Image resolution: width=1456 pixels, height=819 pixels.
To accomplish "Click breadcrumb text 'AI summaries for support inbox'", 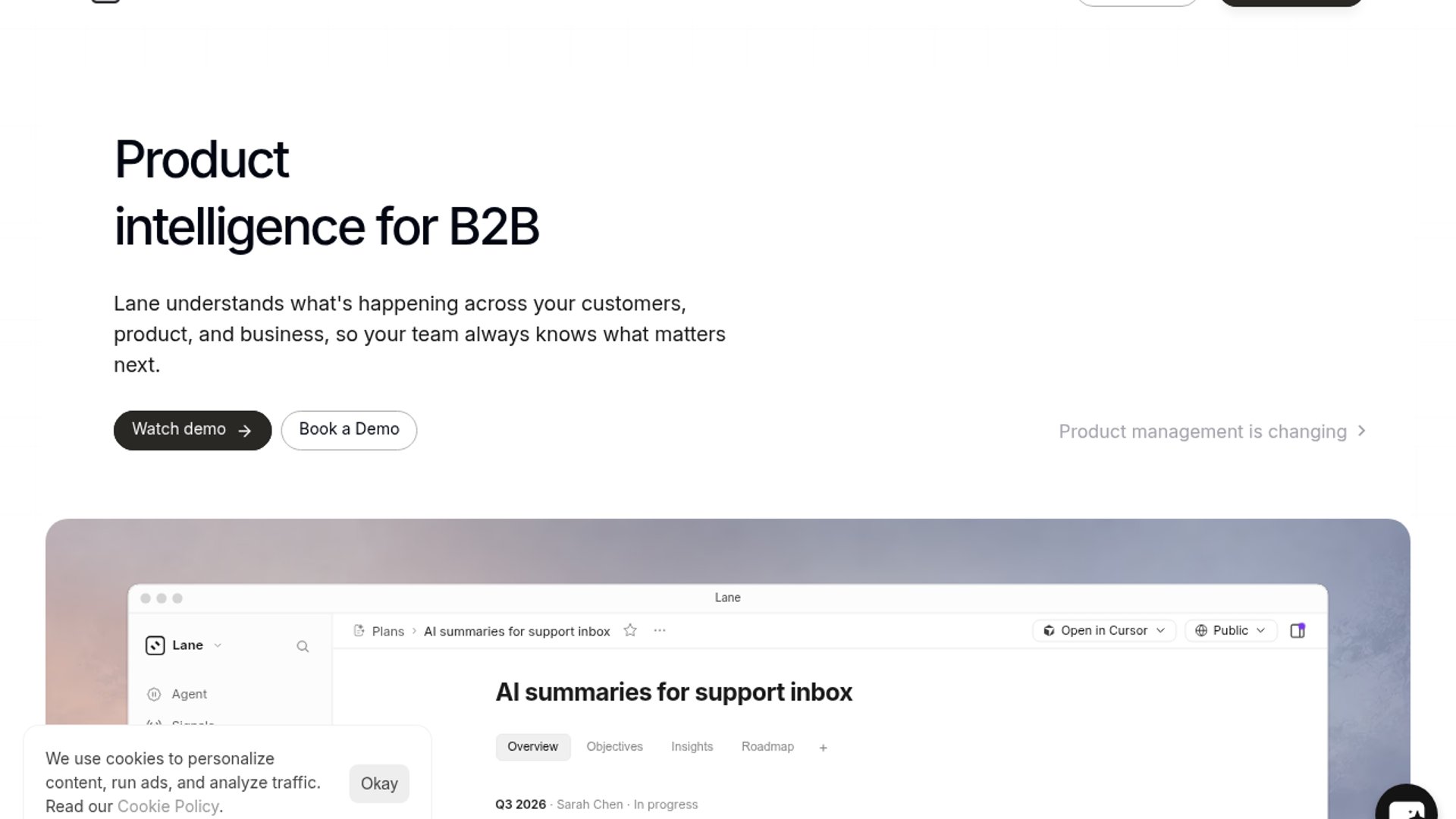I will (x=516, y=631).
